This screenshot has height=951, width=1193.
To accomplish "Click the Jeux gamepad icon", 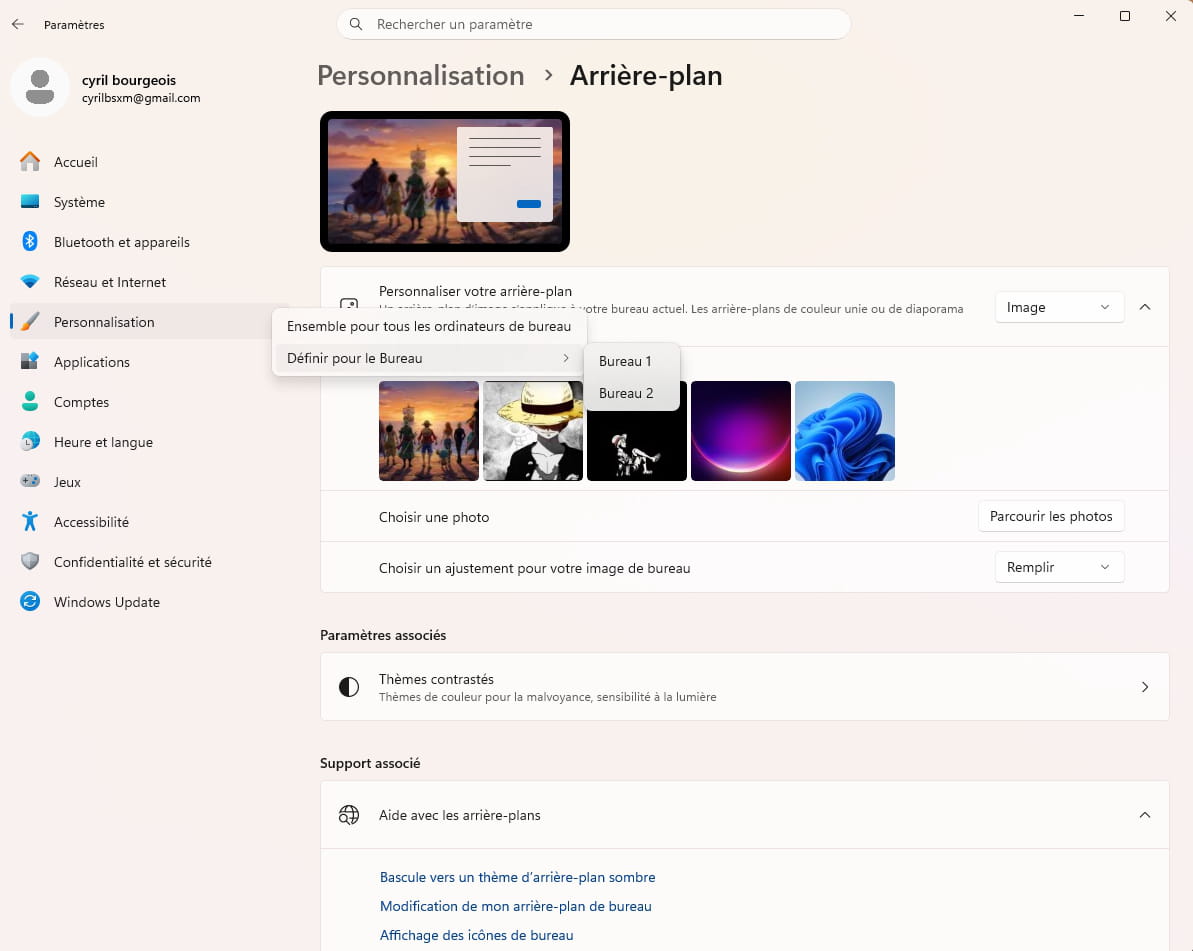I will (30, 481).
